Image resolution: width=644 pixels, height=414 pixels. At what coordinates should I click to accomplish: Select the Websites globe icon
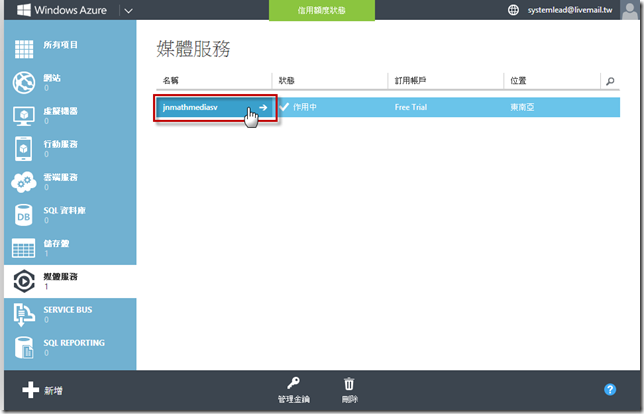click(x=24, y=82)
